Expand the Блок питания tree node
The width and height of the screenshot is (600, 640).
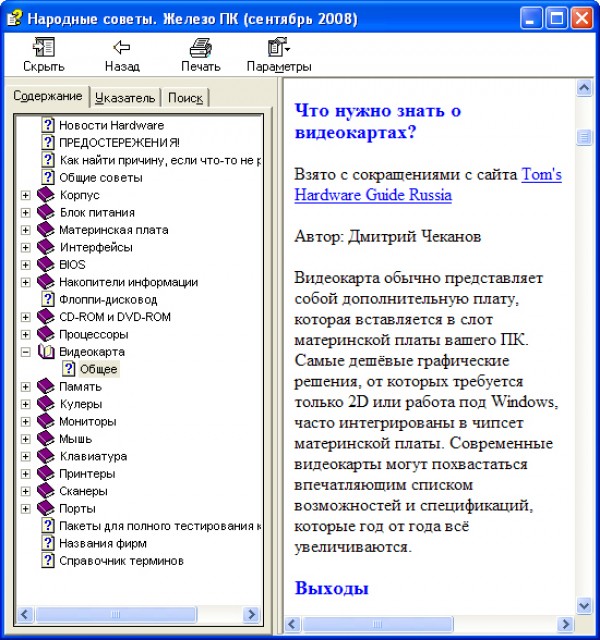tap(25, 213)
